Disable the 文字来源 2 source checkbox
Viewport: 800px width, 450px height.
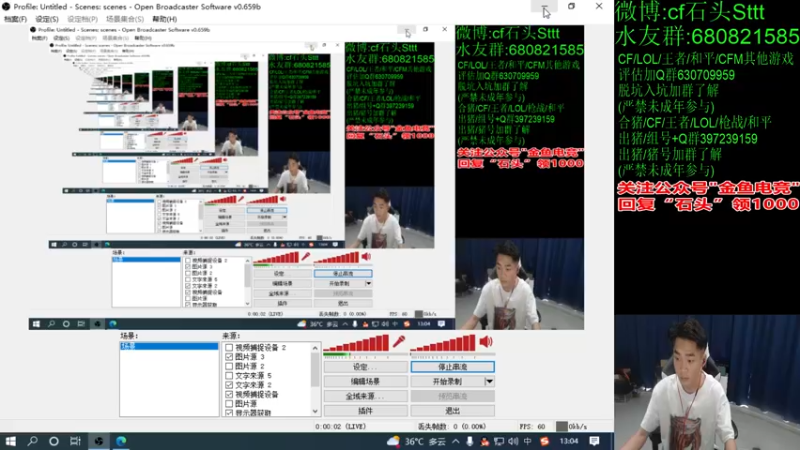229,385
